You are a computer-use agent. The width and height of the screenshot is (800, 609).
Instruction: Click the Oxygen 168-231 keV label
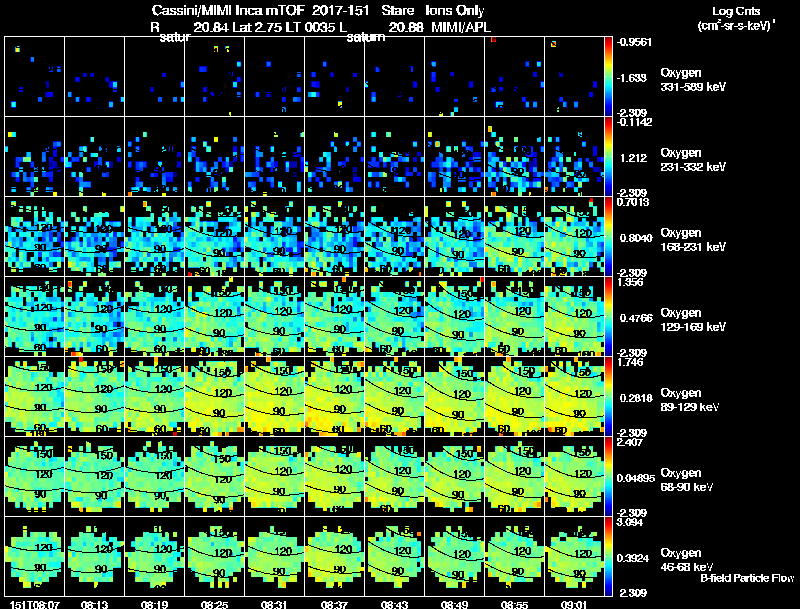(693, 240)
